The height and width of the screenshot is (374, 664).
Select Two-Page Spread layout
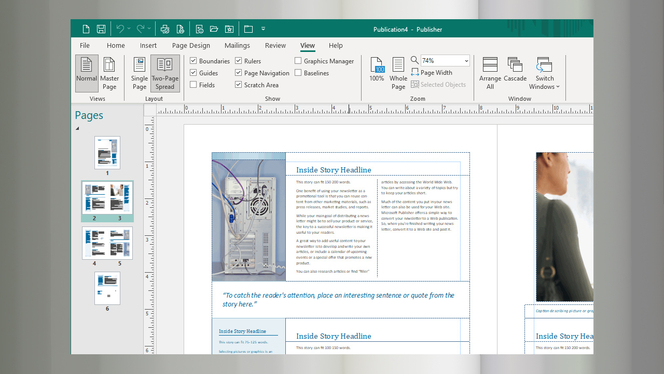tap(165, 73)
